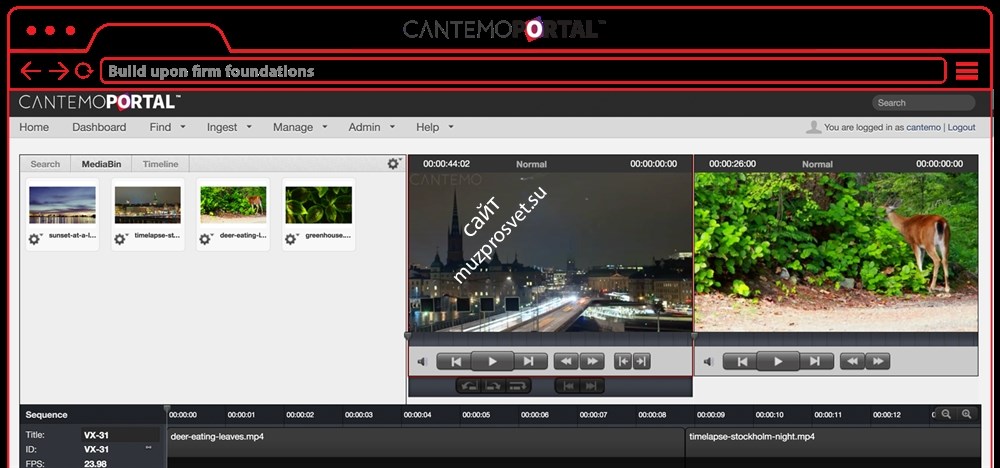Open the cantemo user profile link
This screenshot has height=468, width=1000.
coord(923,128)
